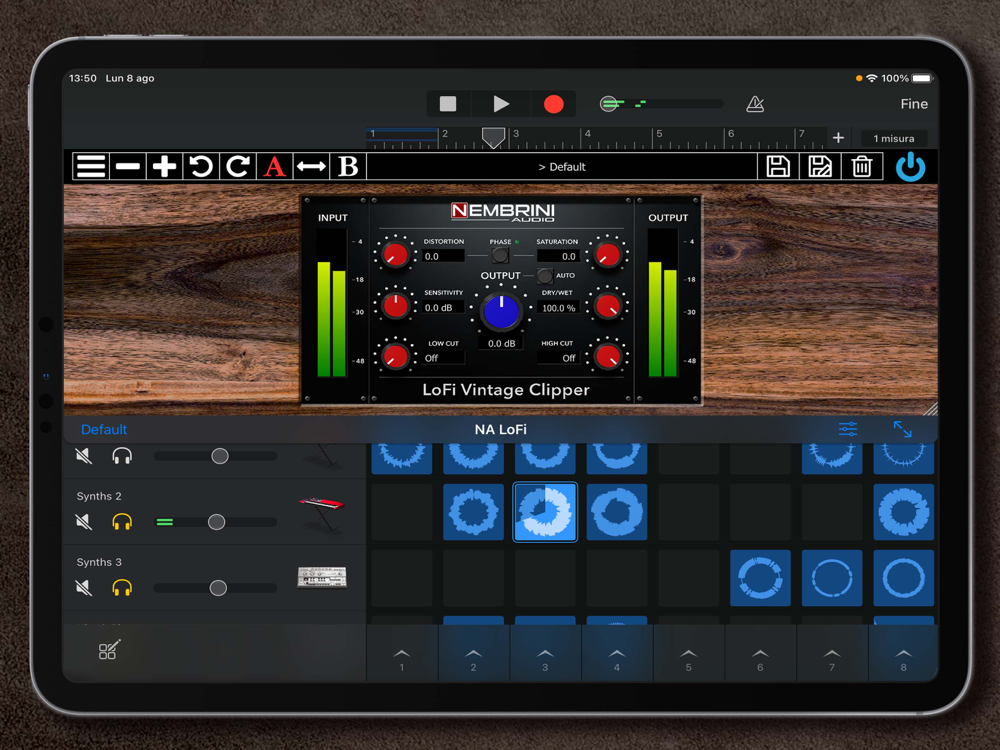Click the Synths 3 volume slider
1000x750 pixels.
point(216,587)
